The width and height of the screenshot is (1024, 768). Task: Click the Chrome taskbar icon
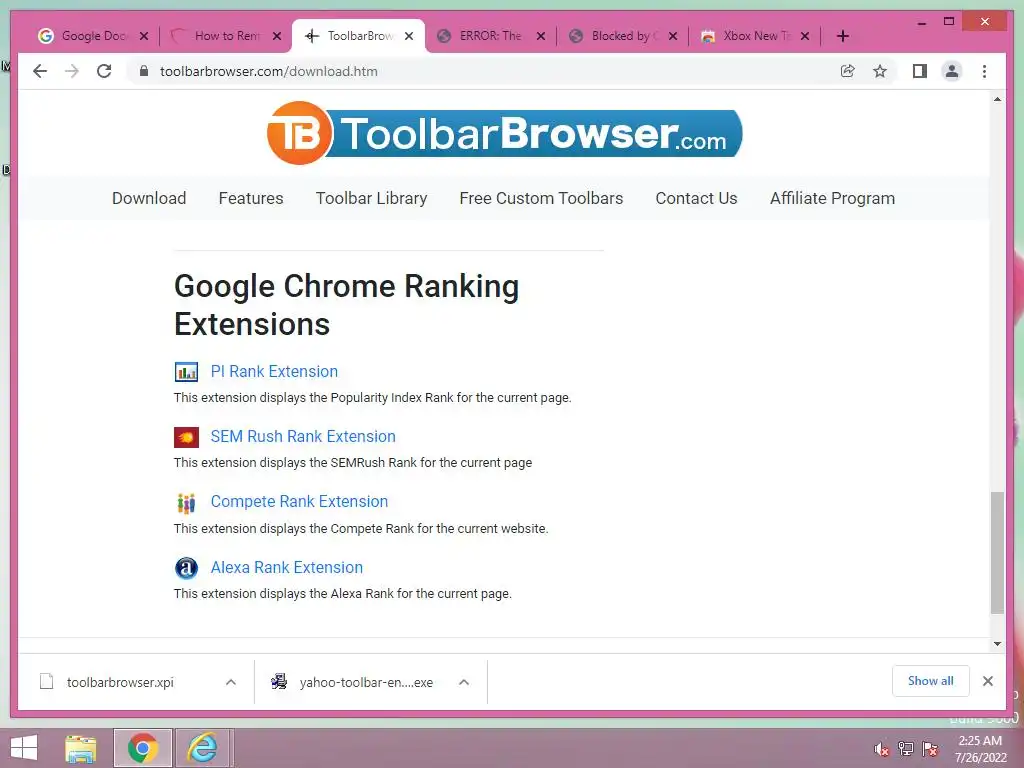click(142, 748)
